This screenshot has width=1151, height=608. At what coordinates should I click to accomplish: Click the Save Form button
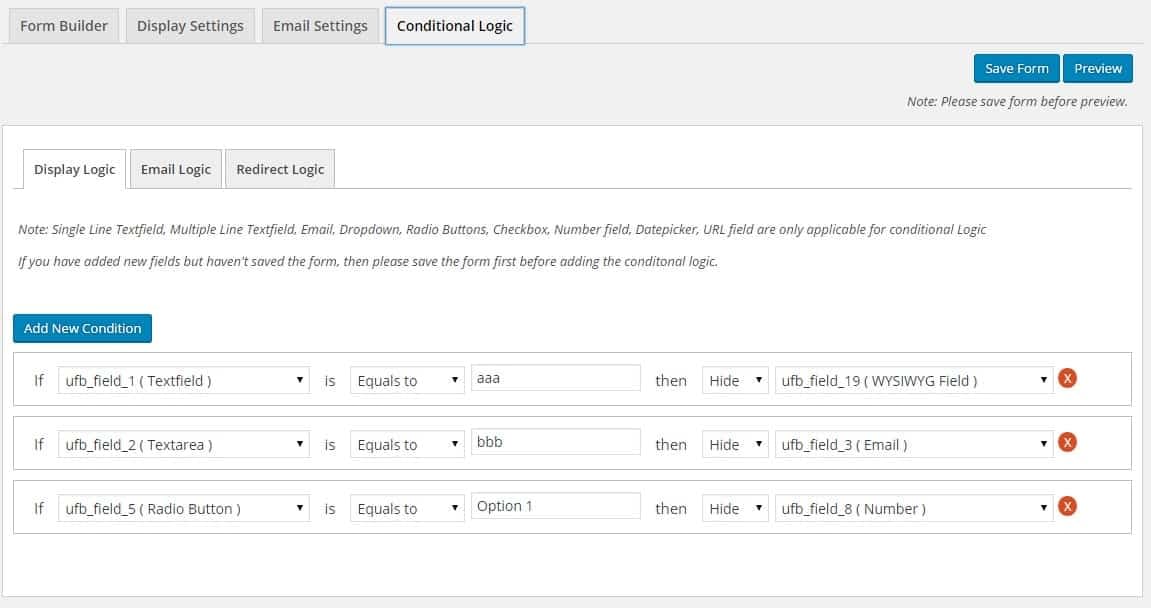pyautogui.click(x=1017, y=68)
